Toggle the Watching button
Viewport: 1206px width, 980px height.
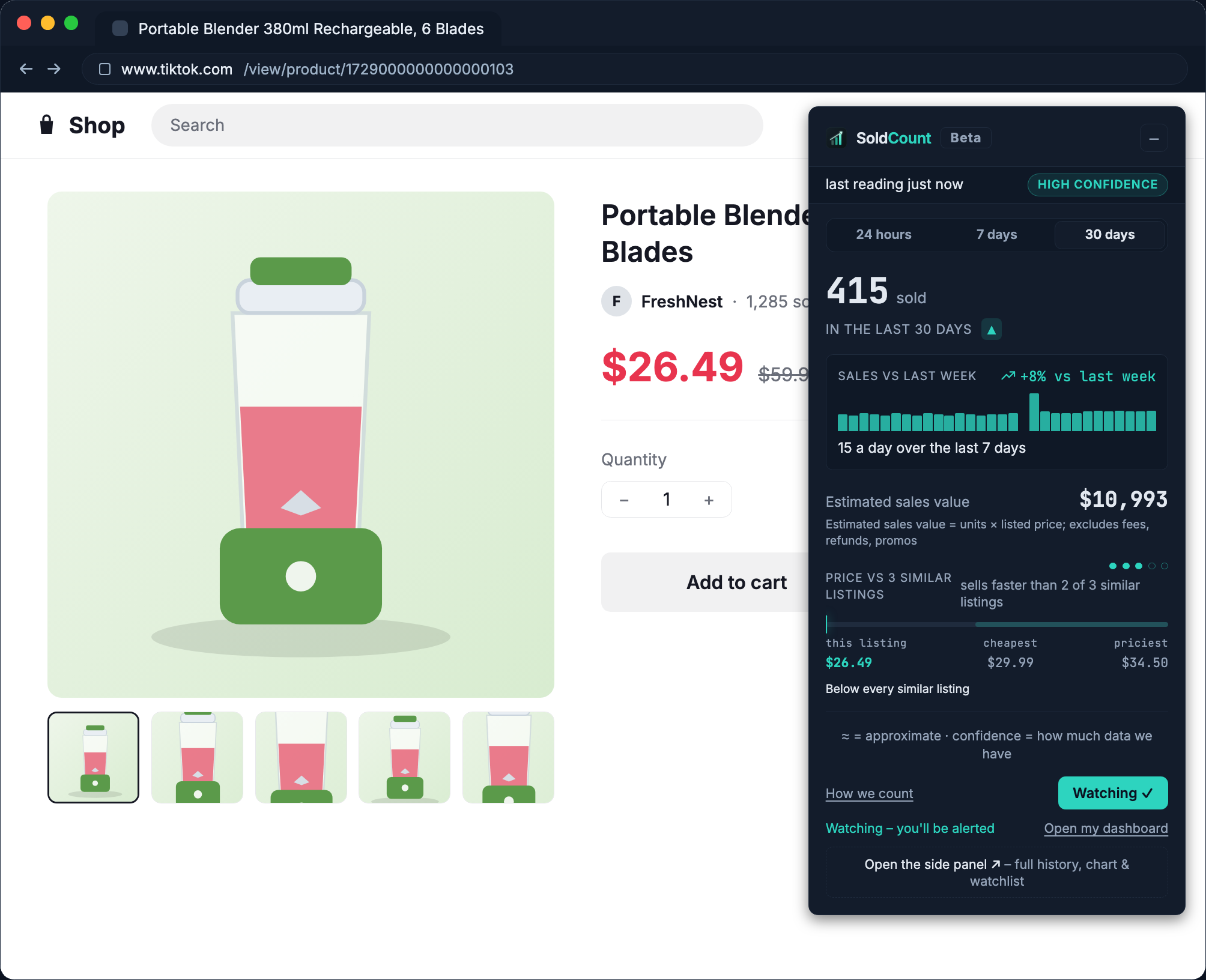(x=1112, y=793)
